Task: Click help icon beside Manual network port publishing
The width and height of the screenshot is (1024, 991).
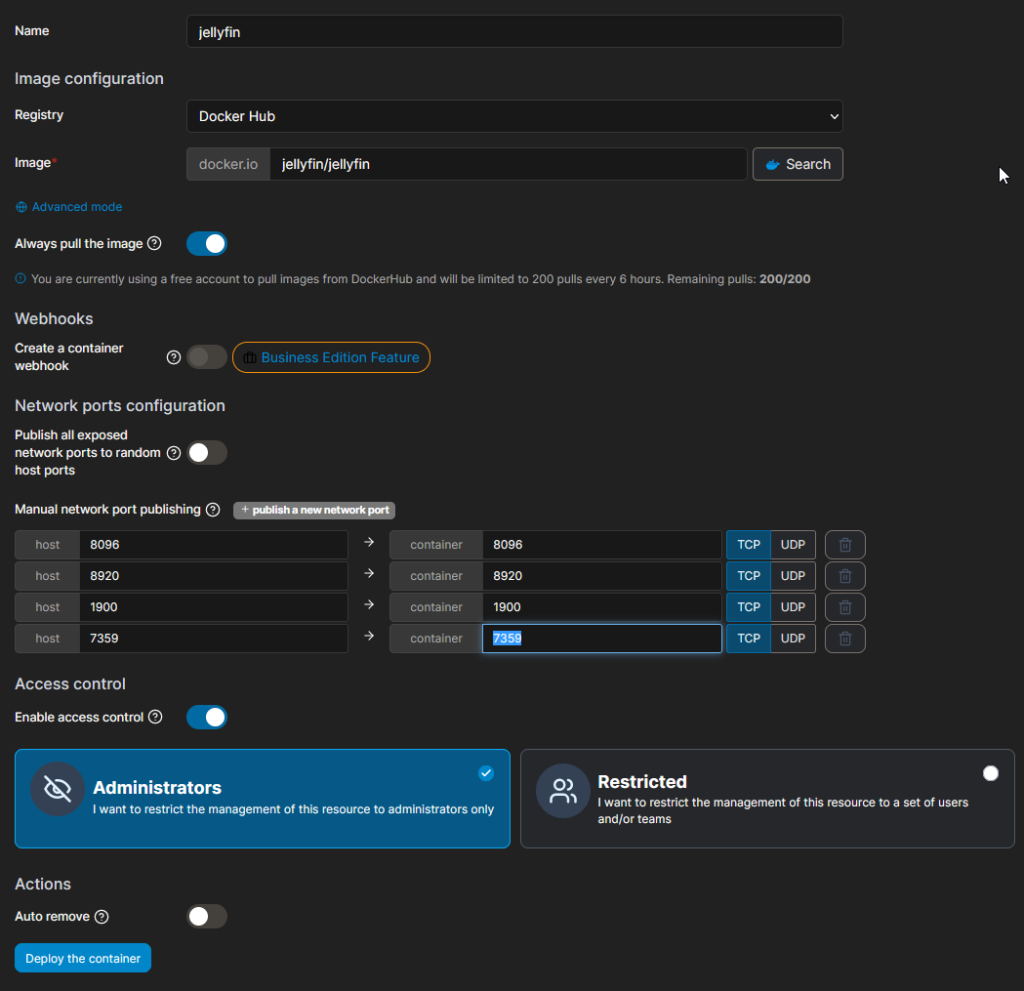Action: coord(213,510)
